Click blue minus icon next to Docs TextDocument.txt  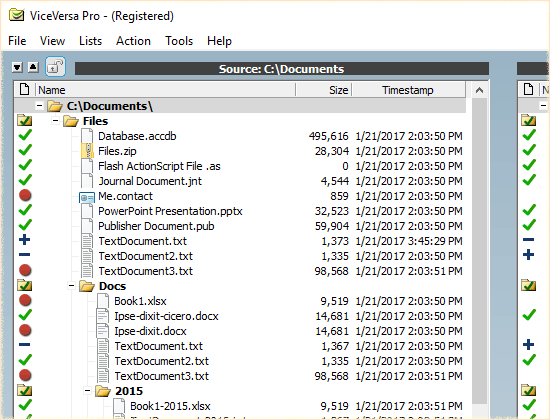[25, 345]
